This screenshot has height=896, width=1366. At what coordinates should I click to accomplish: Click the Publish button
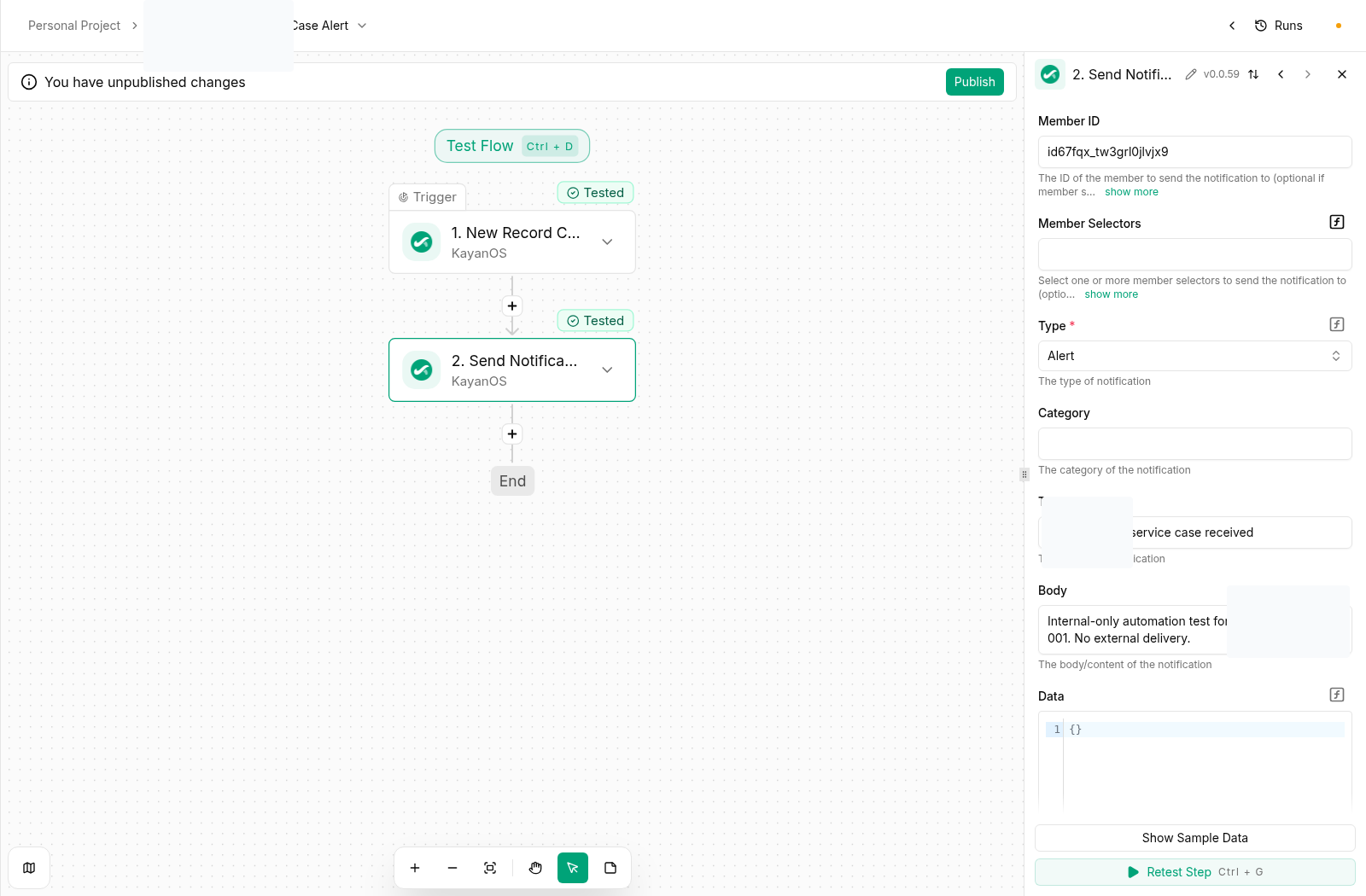pyautogui.click(x=974, y=82)
